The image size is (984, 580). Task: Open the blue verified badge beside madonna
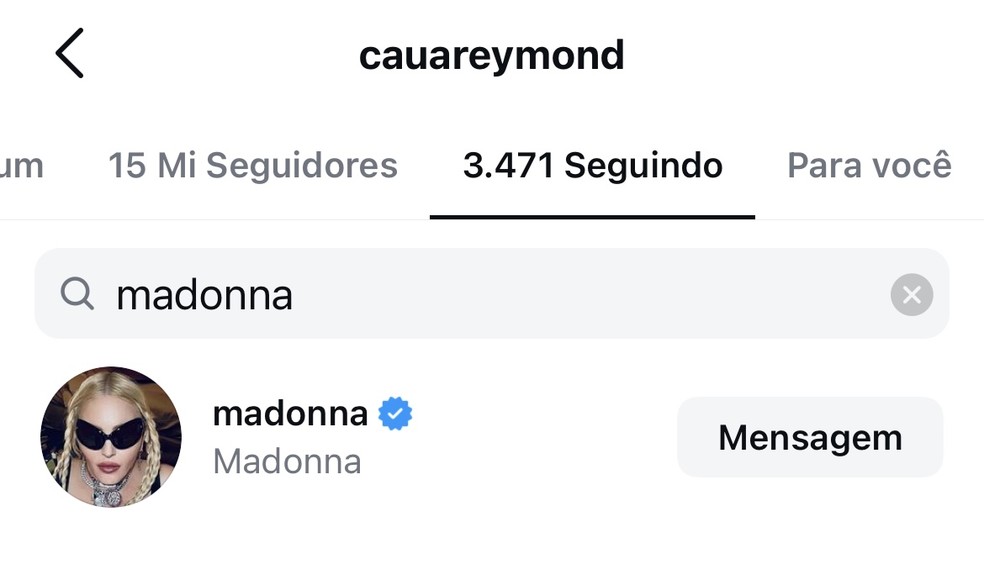click(395, 414)
